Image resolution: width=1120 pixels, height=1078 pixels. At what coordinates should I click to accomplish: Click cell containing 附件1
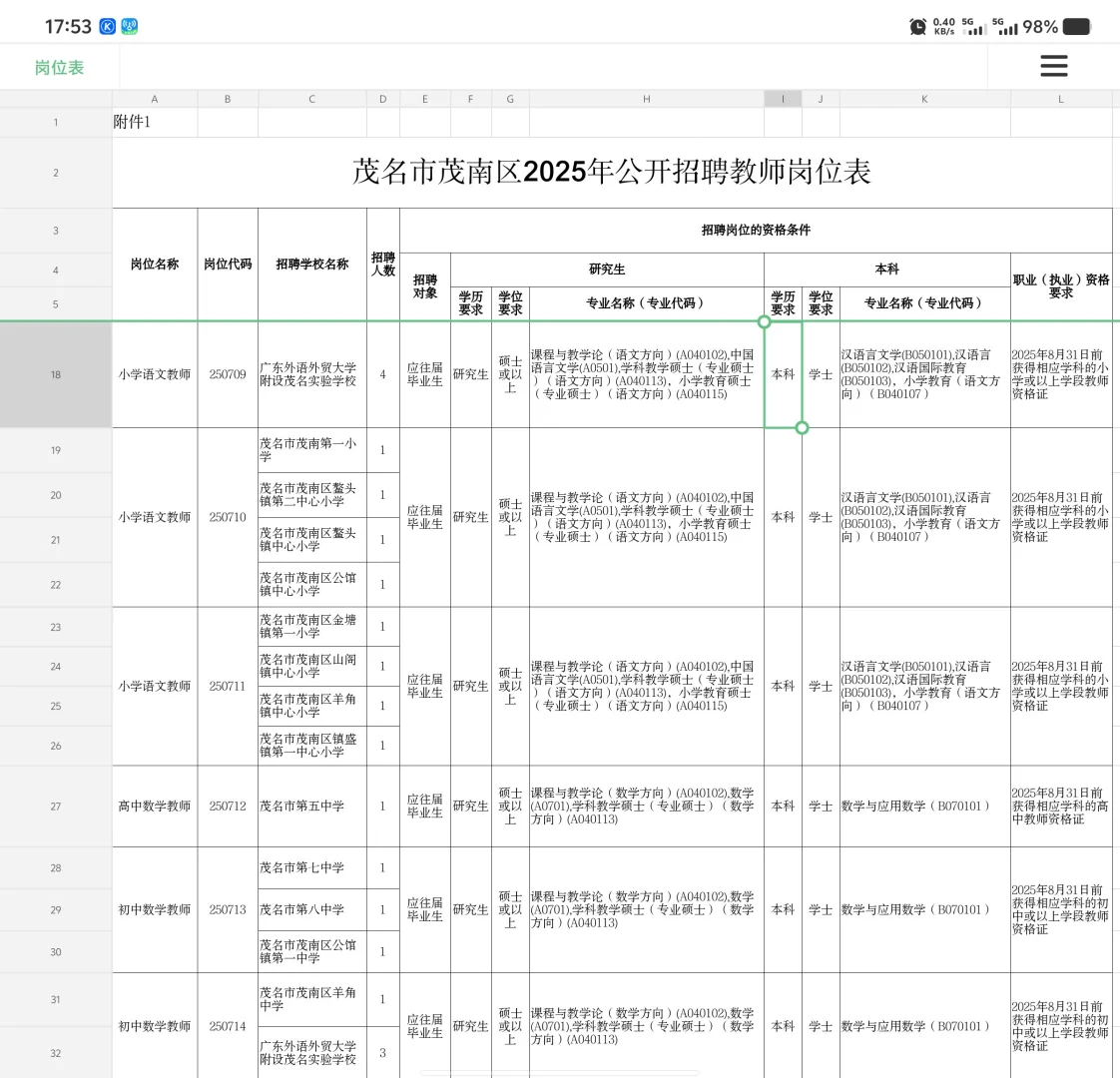[x=155, y=122]
